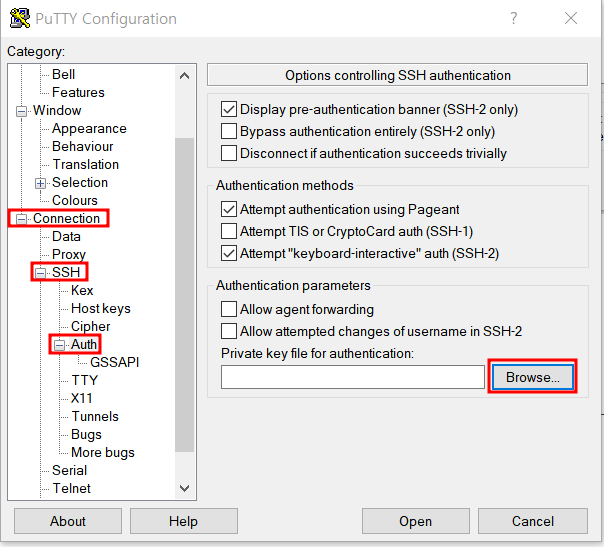The width and height of the screenshot is (604, 547).
Task: Open the Bugs category
Action: coord(86,435)
